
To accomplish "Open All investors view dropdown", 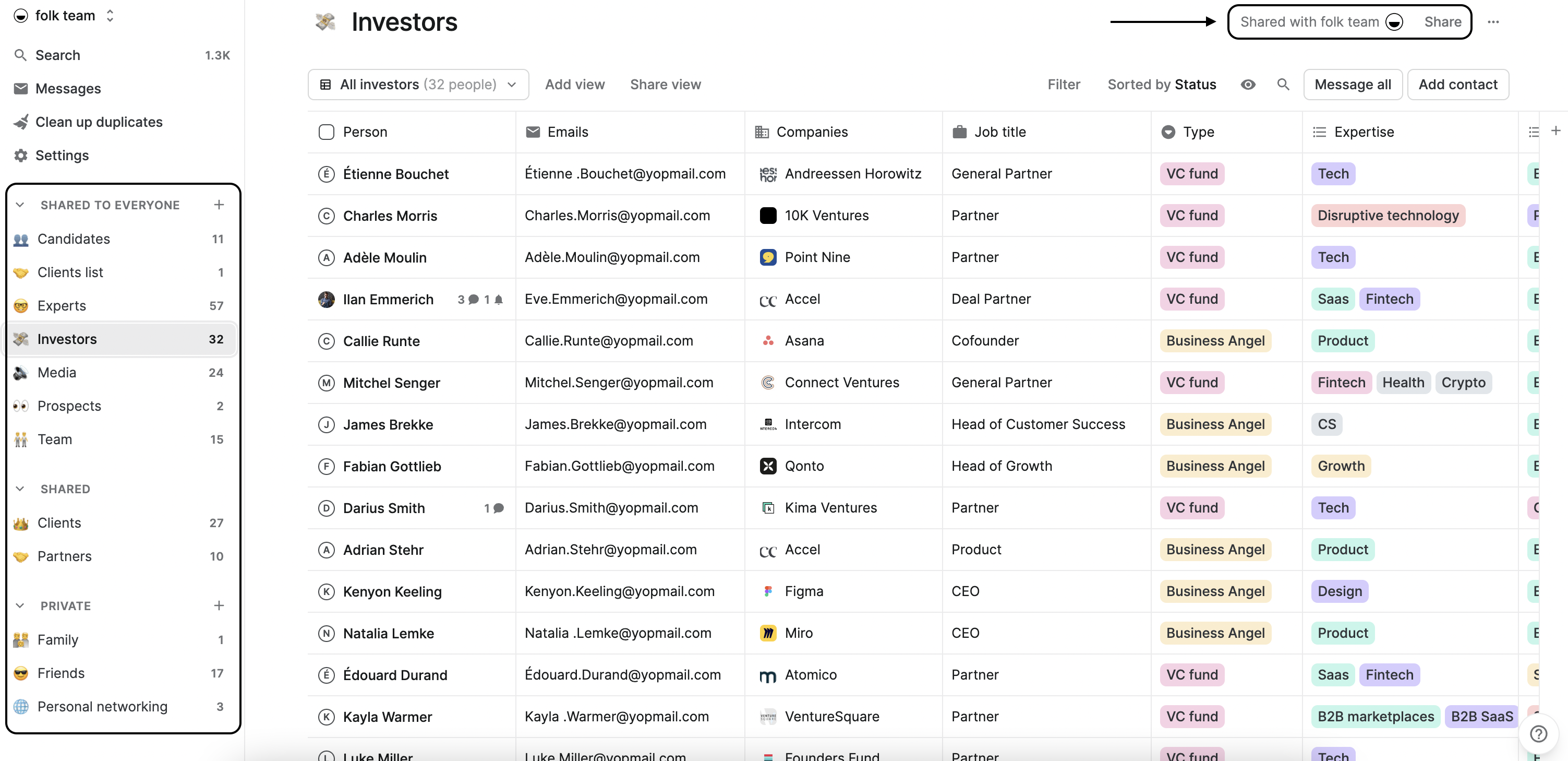I will [418, 84].
